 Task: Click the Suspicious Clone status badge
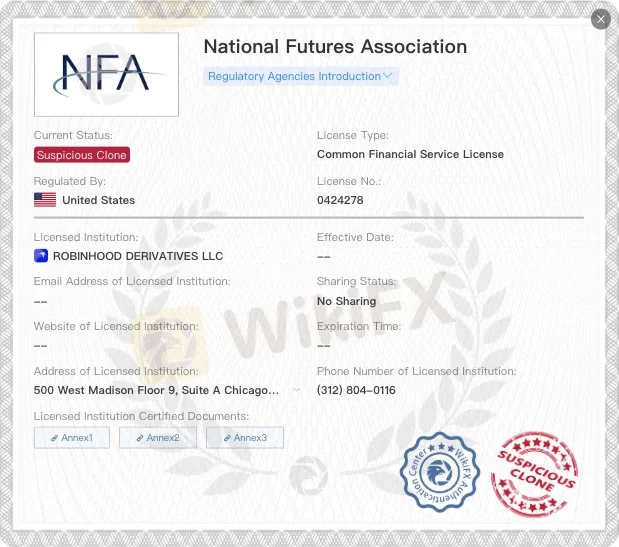[x=82, y=155]
